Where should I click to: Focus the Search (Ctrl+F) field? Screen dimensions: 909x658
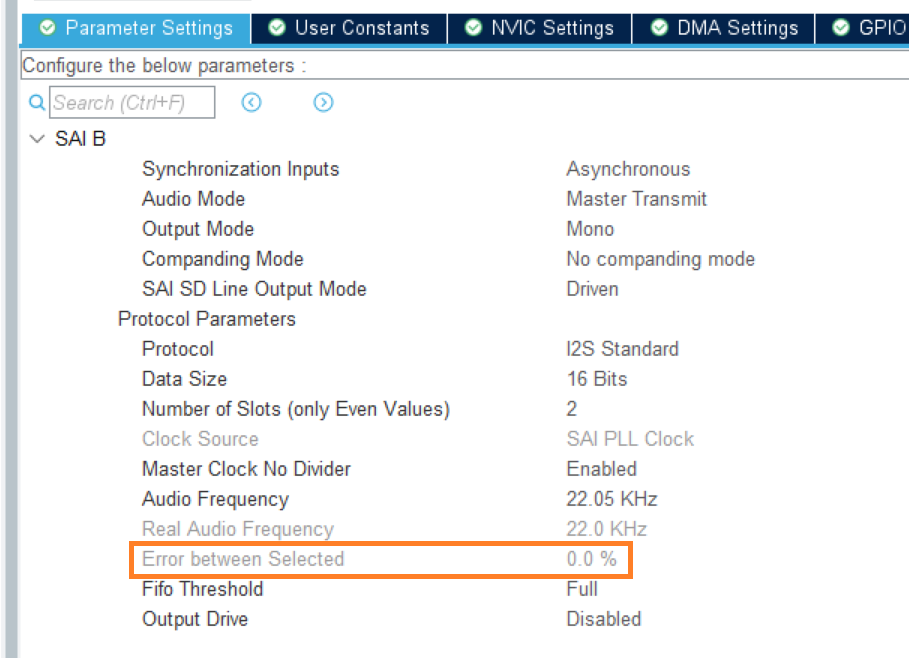click(132, 102)
